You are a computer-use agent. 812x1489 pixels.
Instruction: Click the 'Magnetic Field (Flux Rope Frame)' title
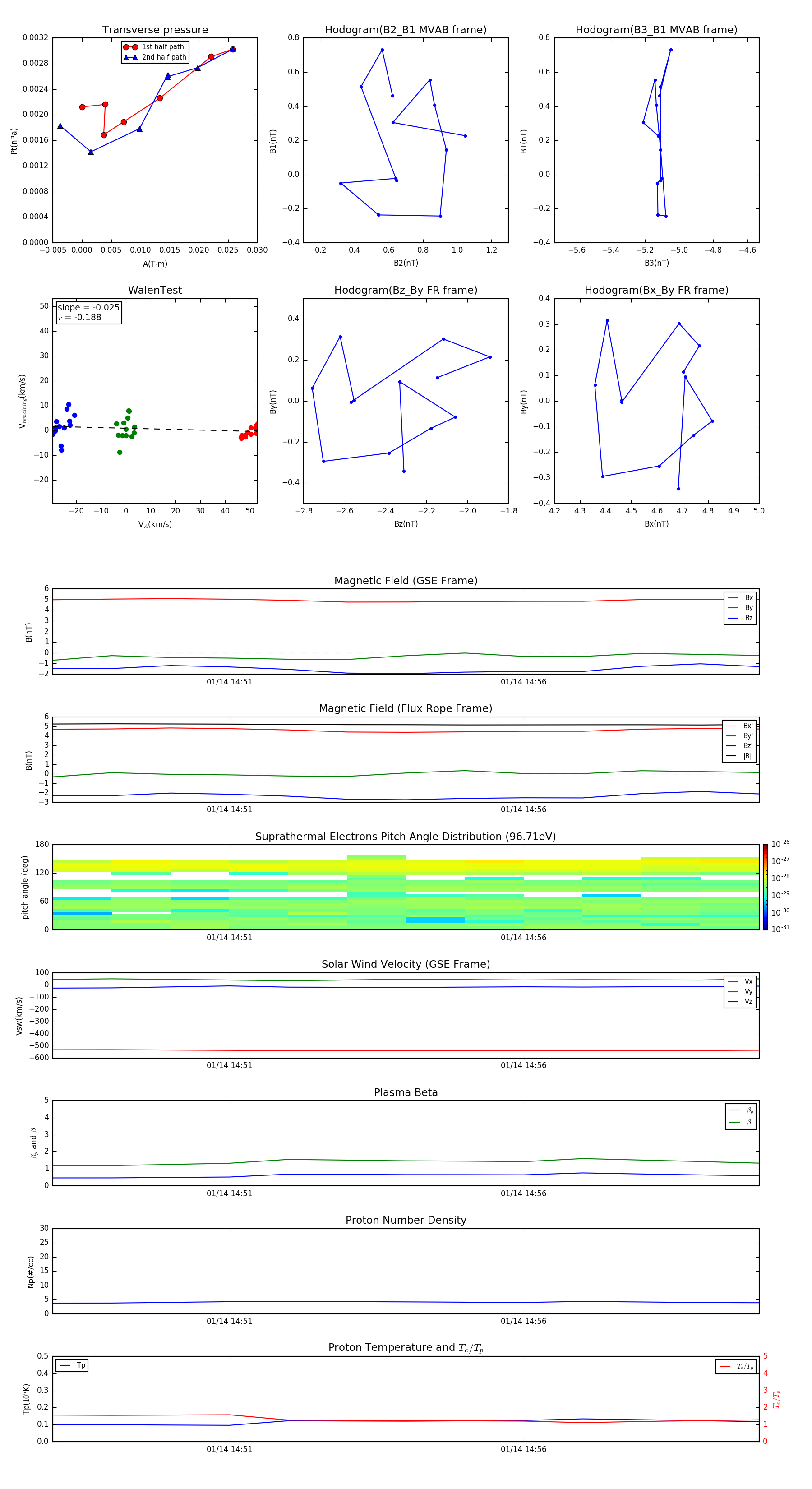click(406, 709)
